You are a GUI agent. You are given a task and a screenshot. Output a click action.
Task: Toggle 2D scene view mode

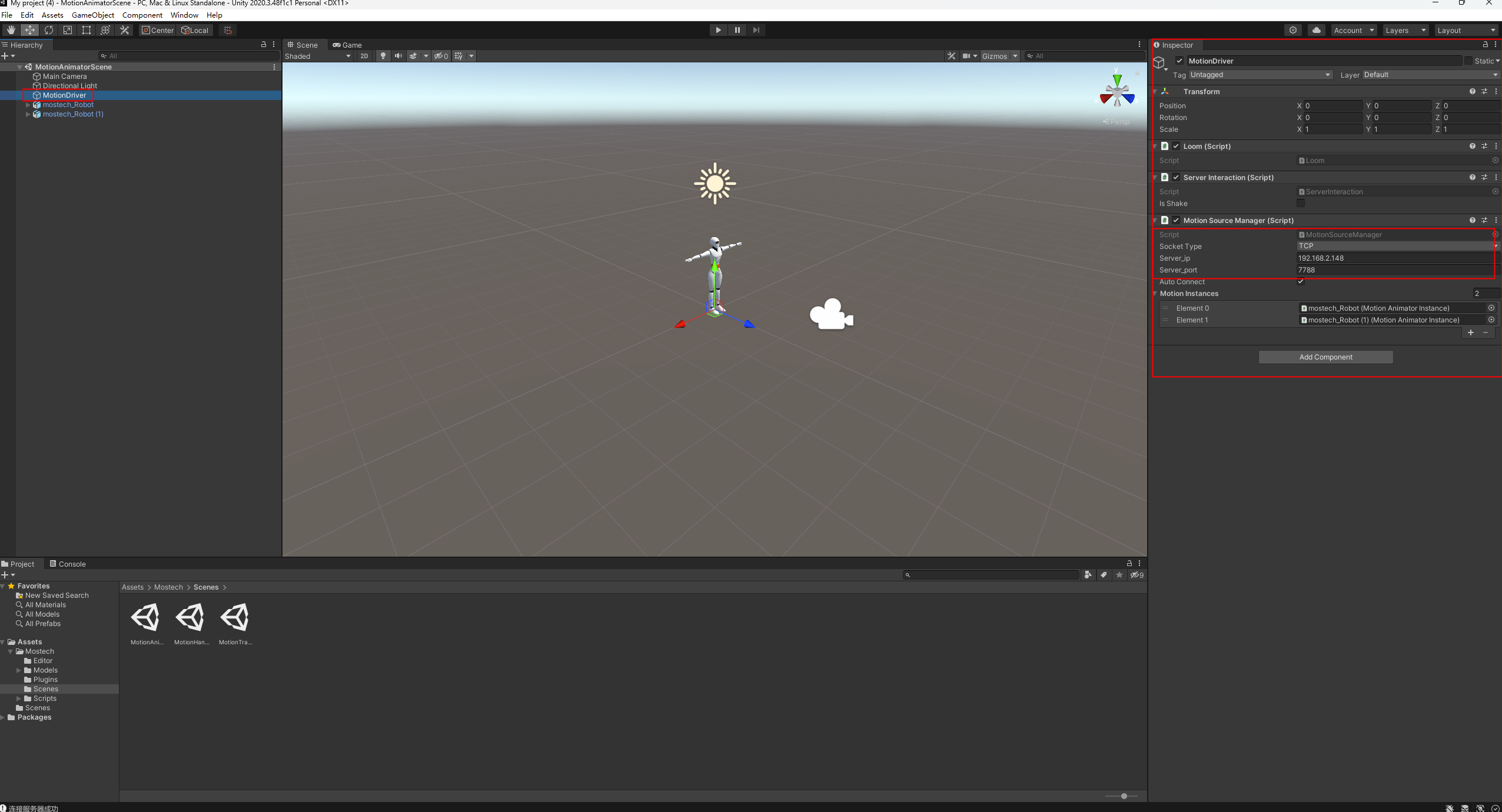point(364,56)
